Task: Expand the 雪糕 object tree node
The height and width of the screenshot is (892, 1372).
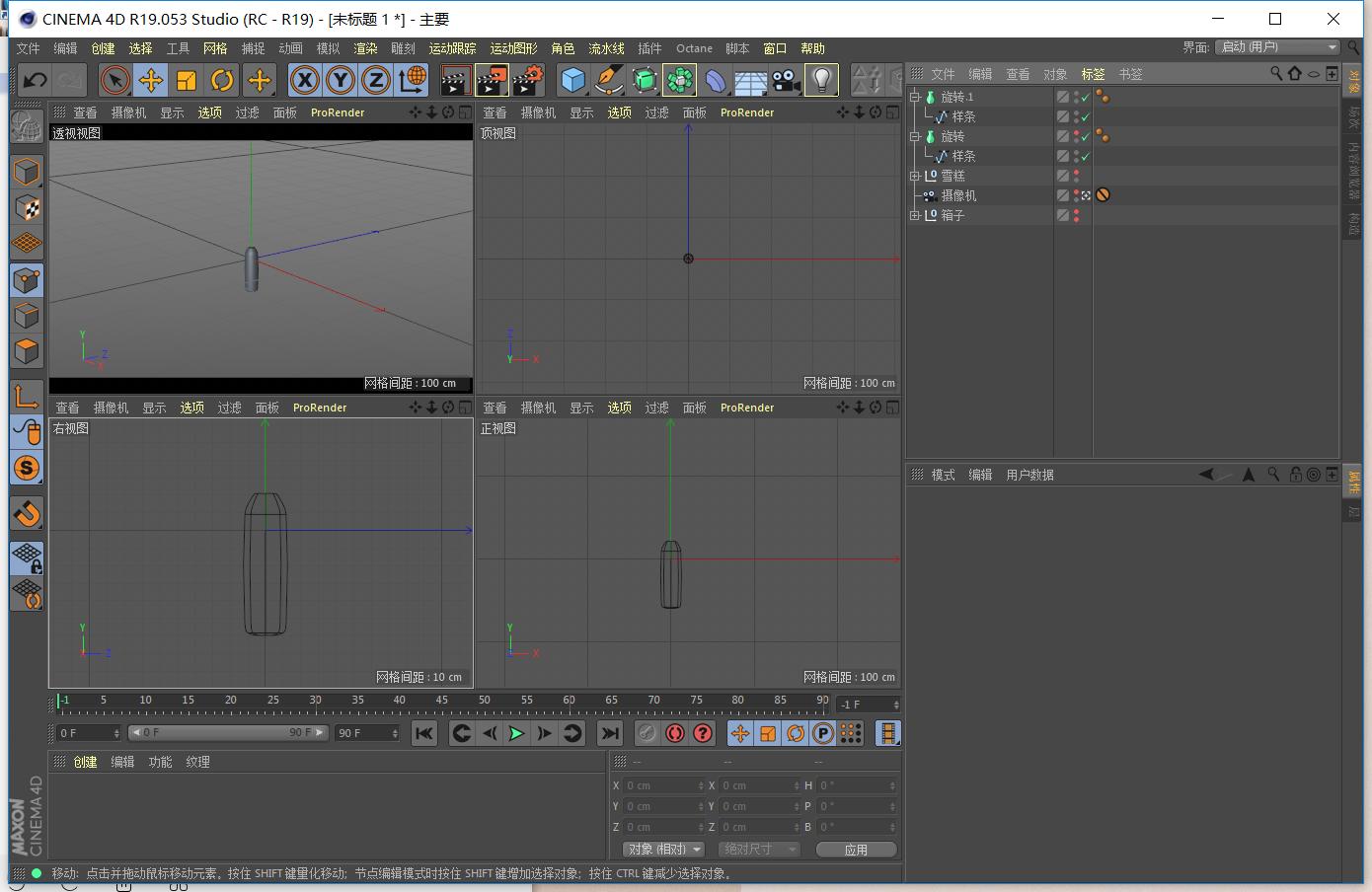Action: pos(915,176)
